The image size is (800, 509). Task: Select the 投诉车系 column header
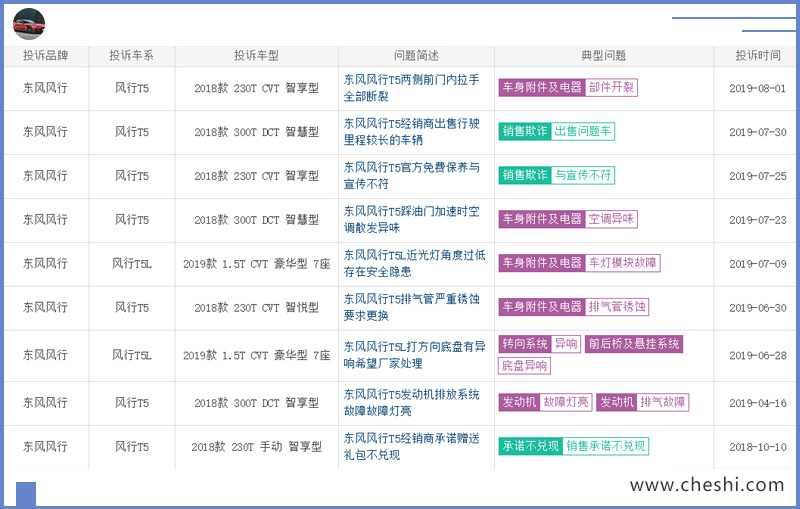point(131,55)
